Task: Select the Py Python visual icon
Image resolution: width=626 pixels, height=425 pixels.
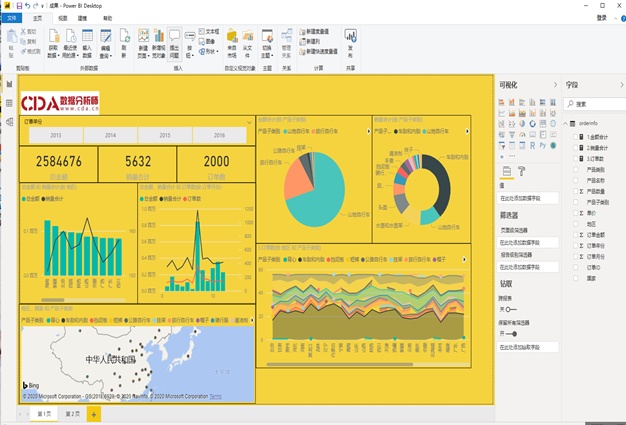Action: (543, 146)
